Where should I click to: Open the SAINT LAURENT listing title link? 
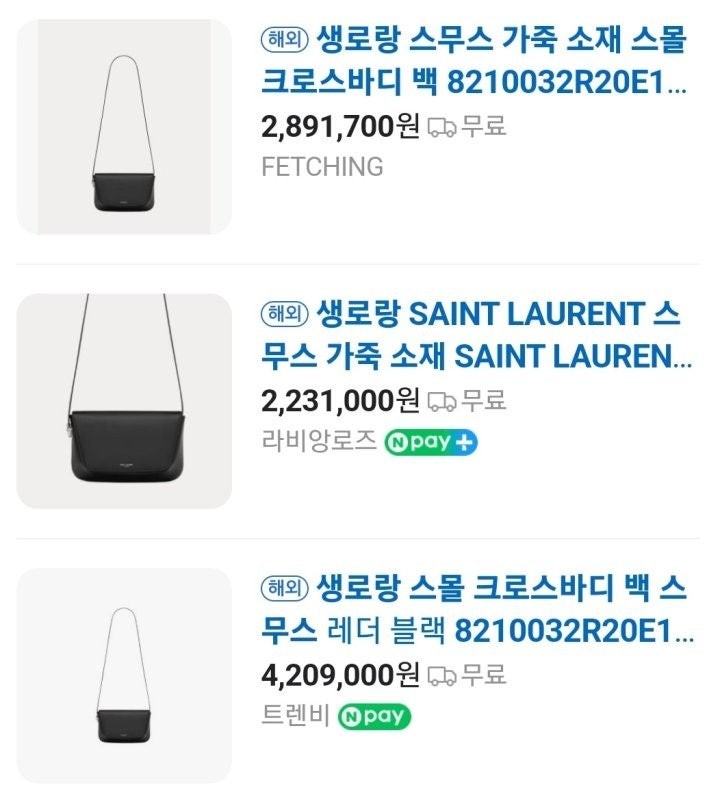pyautogui.click(x=477, y=335)
